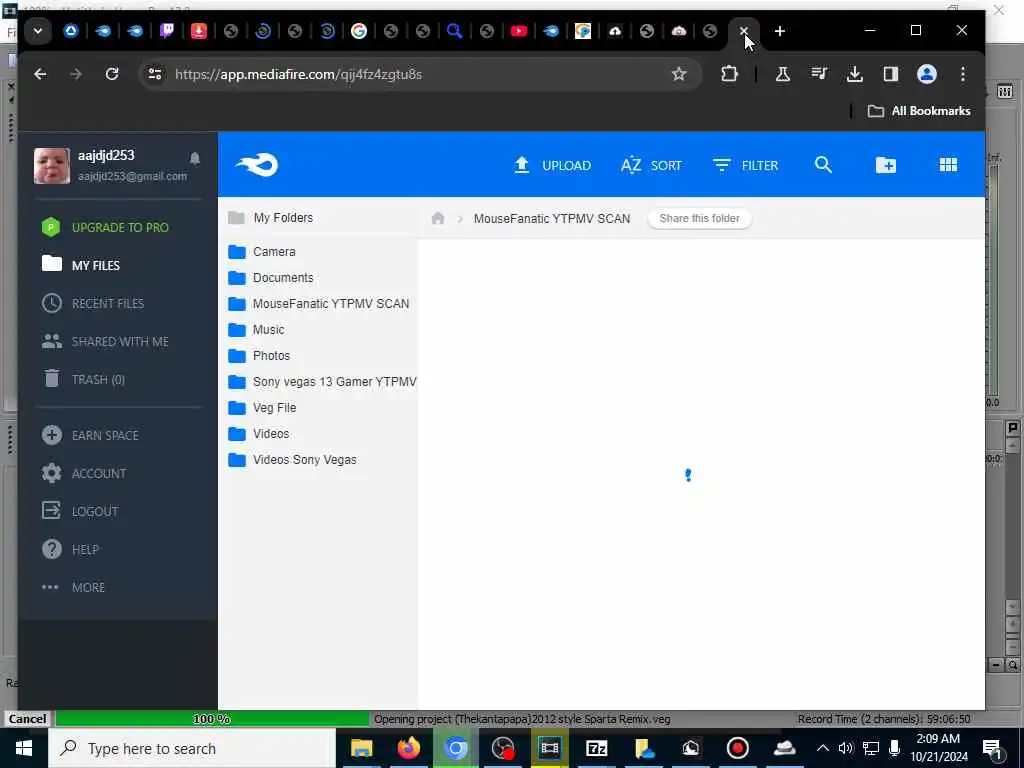
Task: Switch to the YouTube browser tab
Action: [x=519, y=31]
